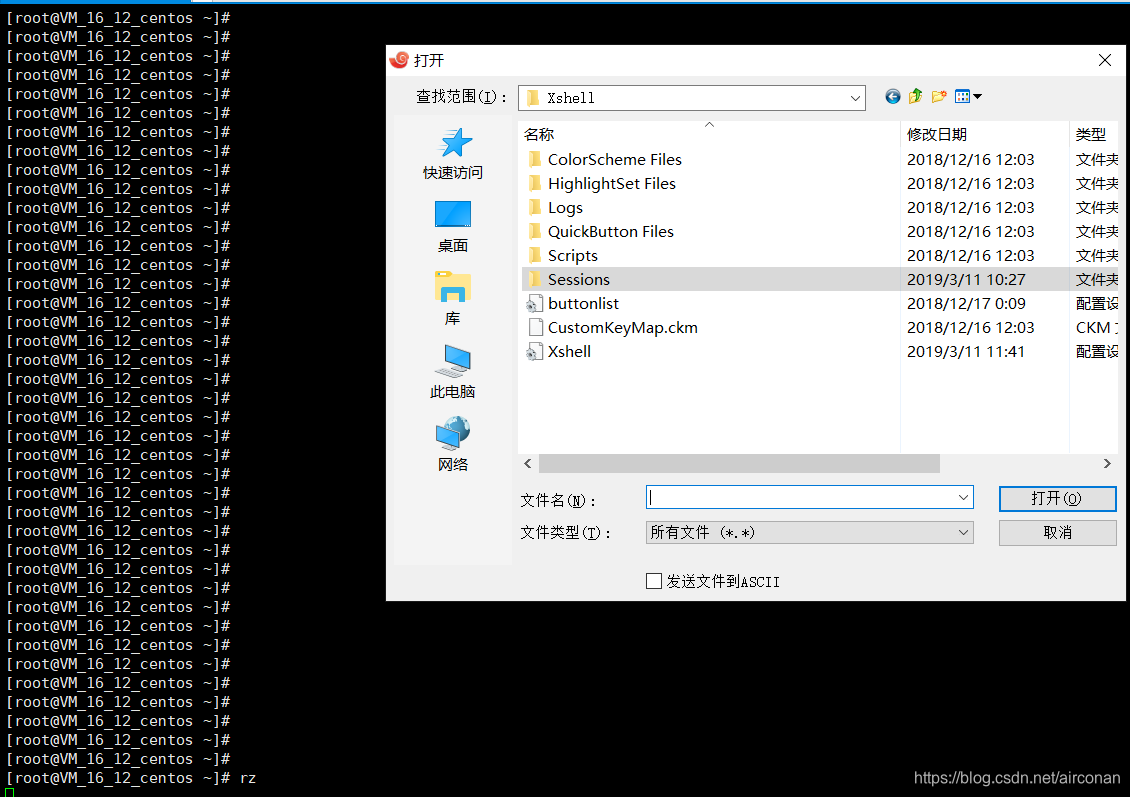This screenshot has height=797, width=1130.
Task: Click buttonlist date 2018/12/17 0:09
Action: pyautogui.click(x=966, y=303)
